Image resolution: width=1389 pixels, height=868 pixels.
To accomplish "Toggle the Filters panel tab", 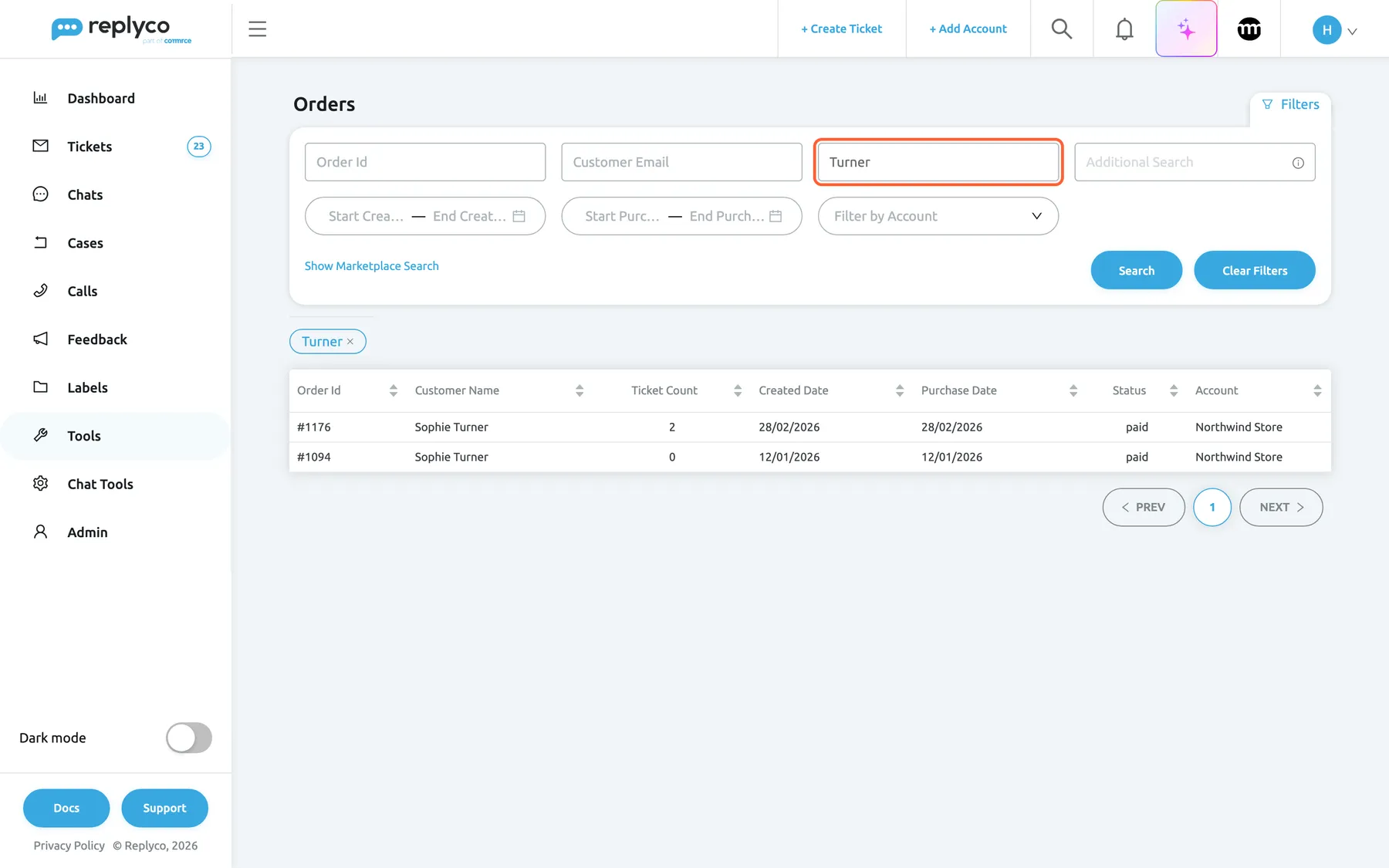I will (1290, 104).
